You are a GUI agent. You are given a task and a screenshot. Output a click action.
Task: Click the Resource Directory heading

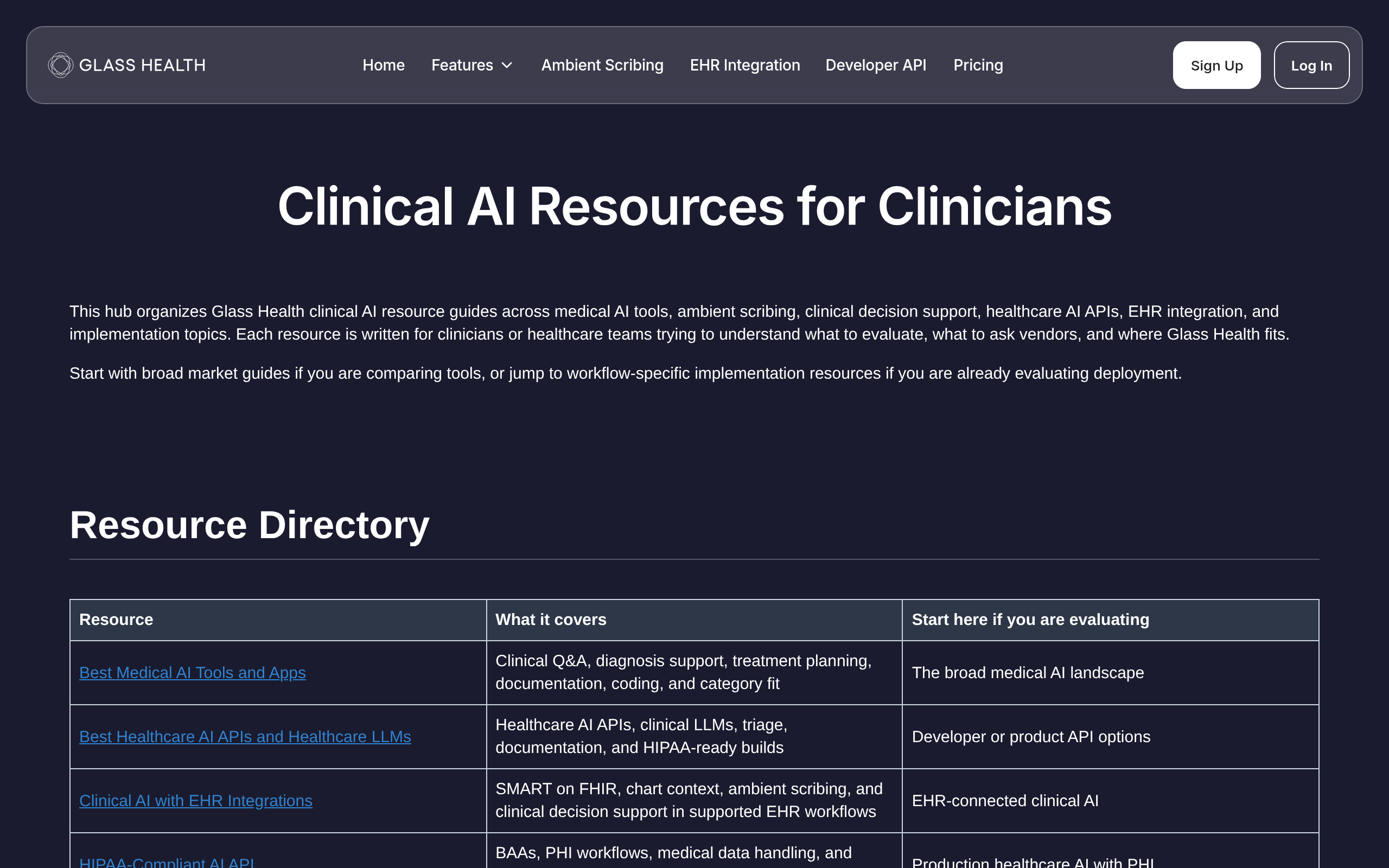249,525
